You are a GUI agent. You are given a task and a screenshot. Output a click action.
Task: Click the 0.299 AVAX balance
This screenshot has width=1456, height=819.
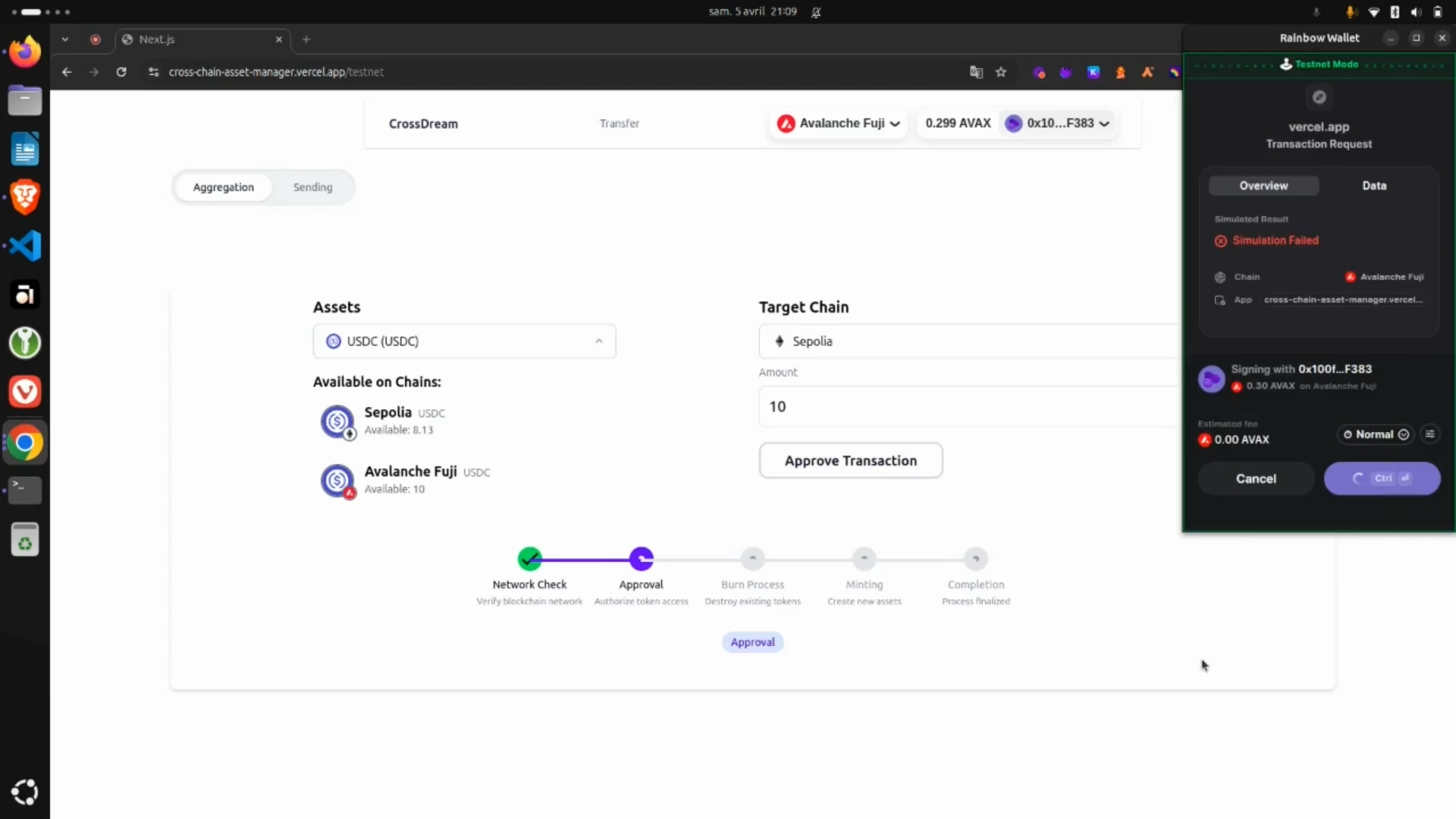pos(958,124)
